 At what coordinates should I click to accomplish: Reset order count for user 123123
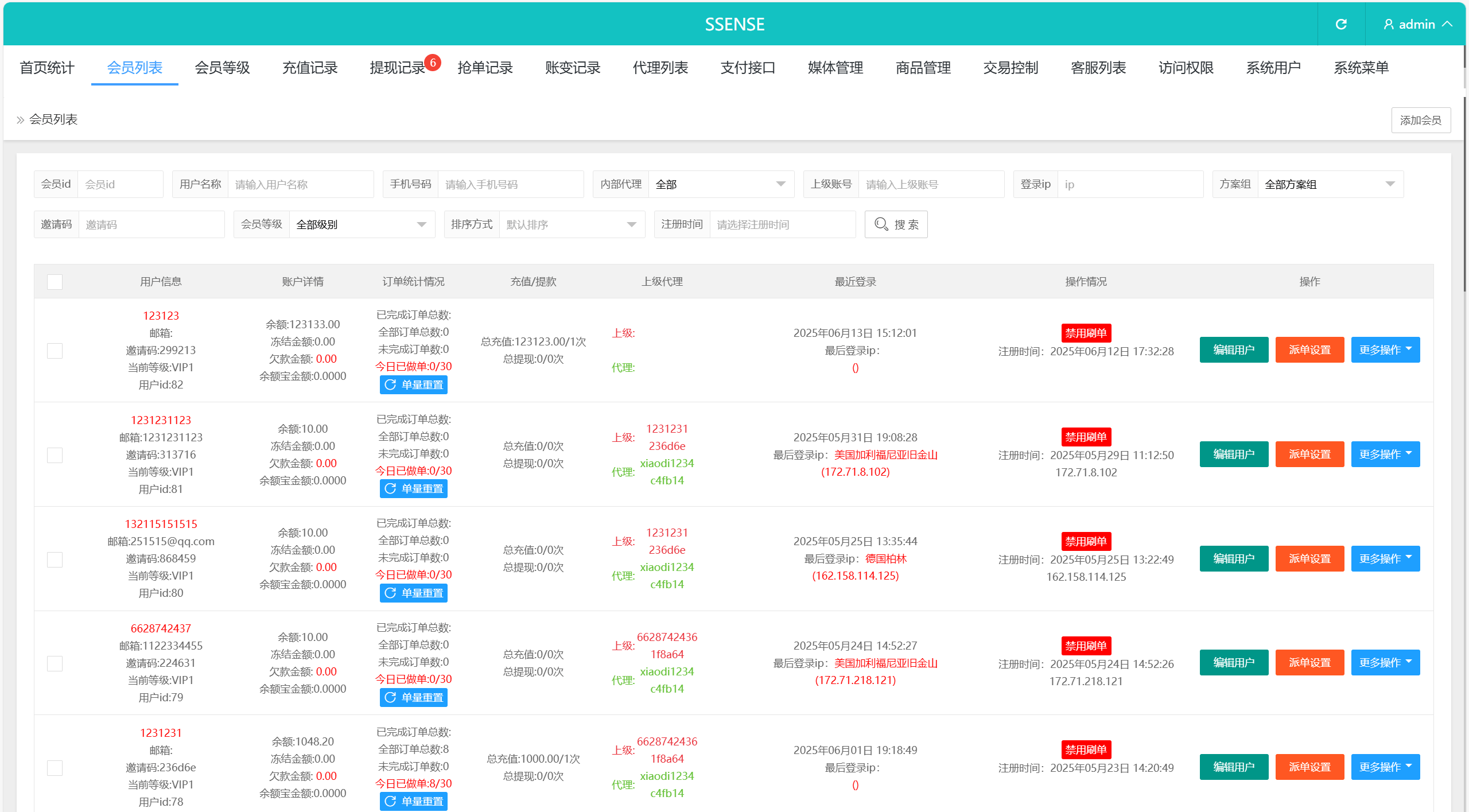(x=413, y=384)
